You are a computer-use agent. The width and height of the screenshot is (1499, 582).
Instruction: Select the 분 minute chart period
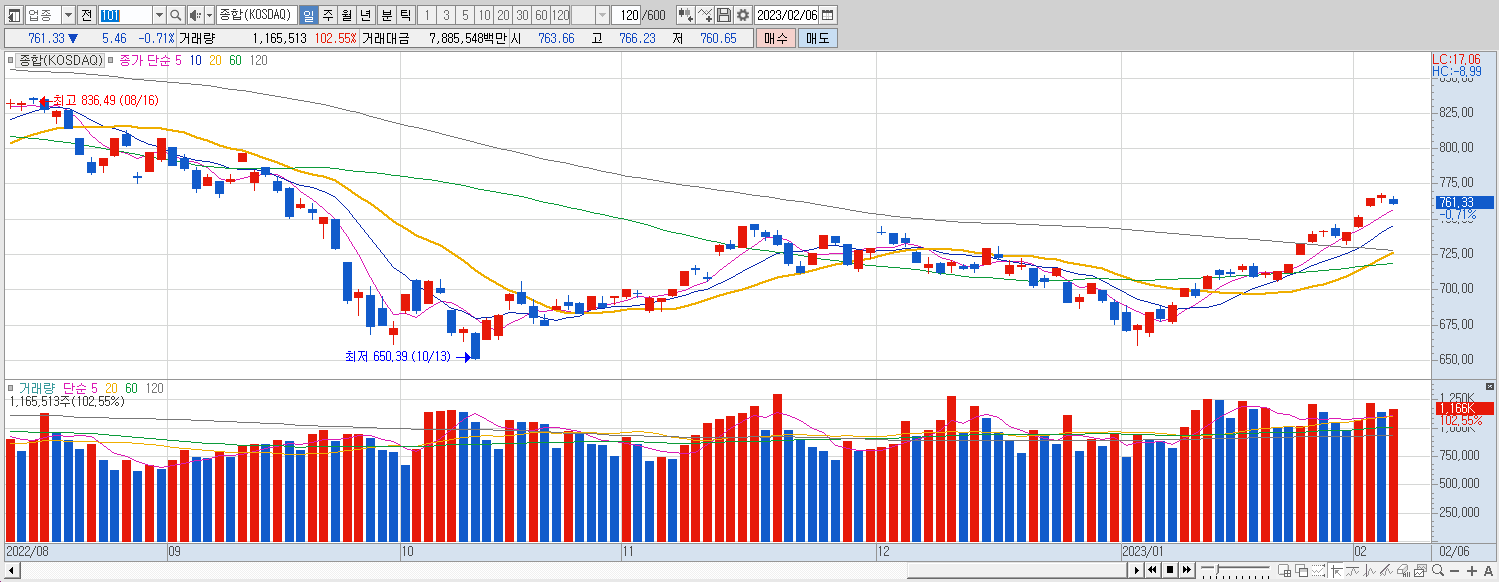click(x=386, y=15)
